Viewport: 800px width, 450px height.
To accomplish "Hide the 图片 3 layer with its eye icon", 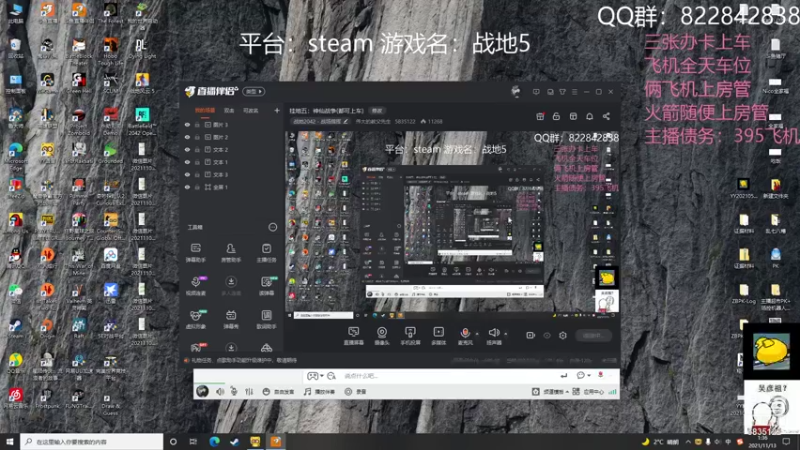I will tap(187, 124).
